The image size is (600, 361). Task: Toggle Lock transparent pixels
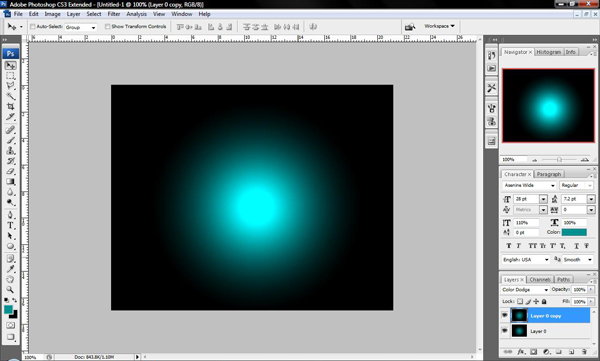[520, 302]
